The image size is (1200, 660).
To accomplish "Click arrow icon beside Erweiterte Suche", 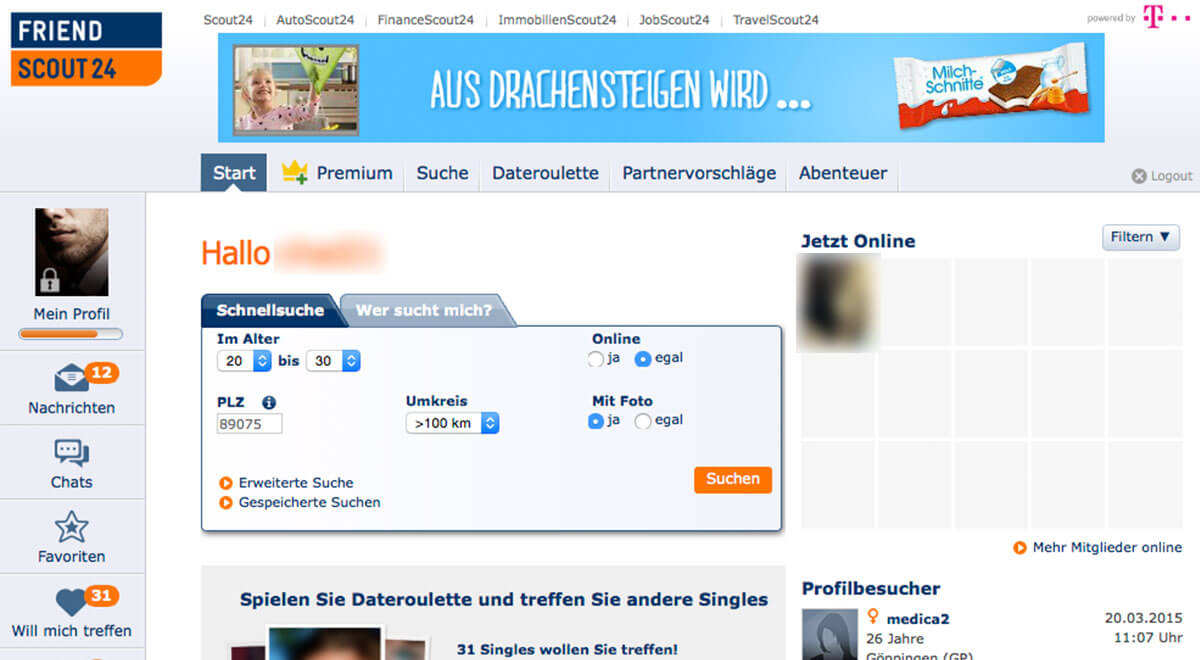I will click(226, 483).
